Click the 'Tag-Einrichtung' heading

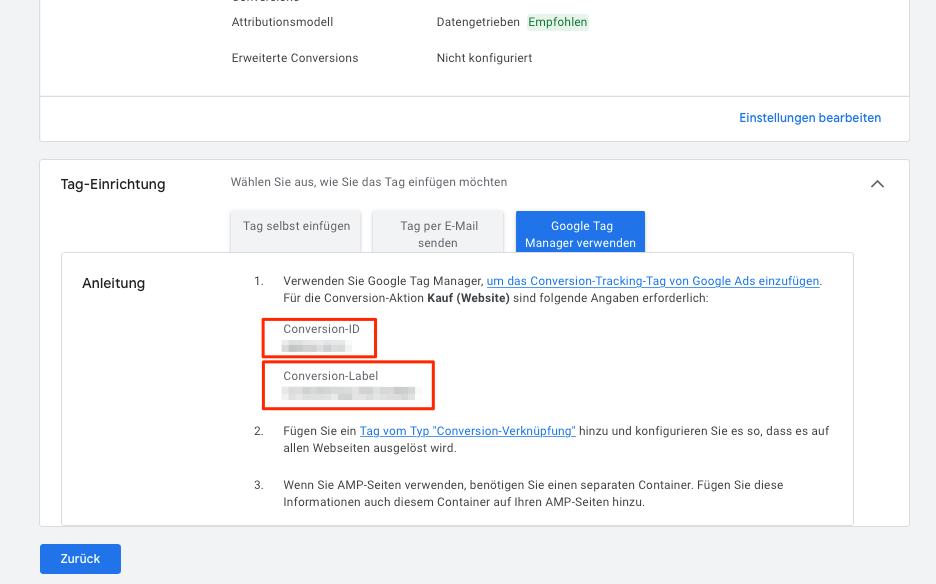tap(113, 184)
